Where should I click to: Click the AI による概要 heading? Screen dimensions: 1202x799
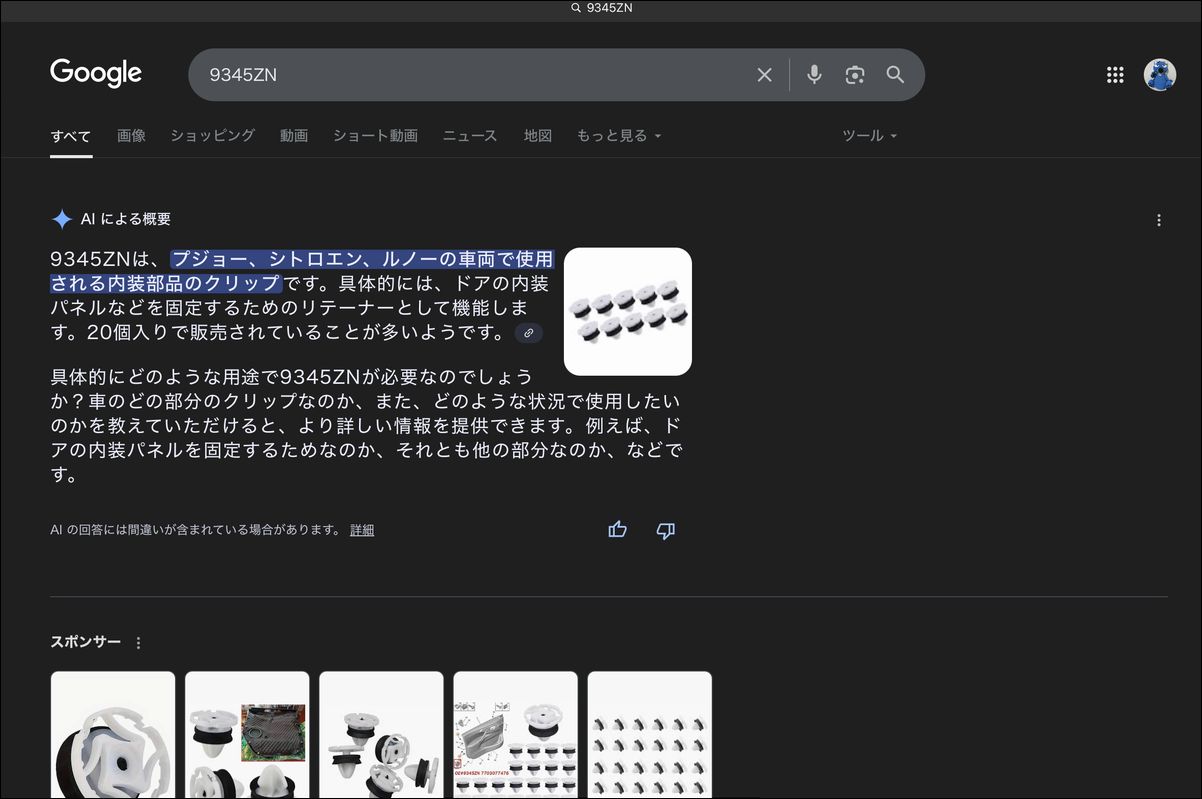point(126,219)
